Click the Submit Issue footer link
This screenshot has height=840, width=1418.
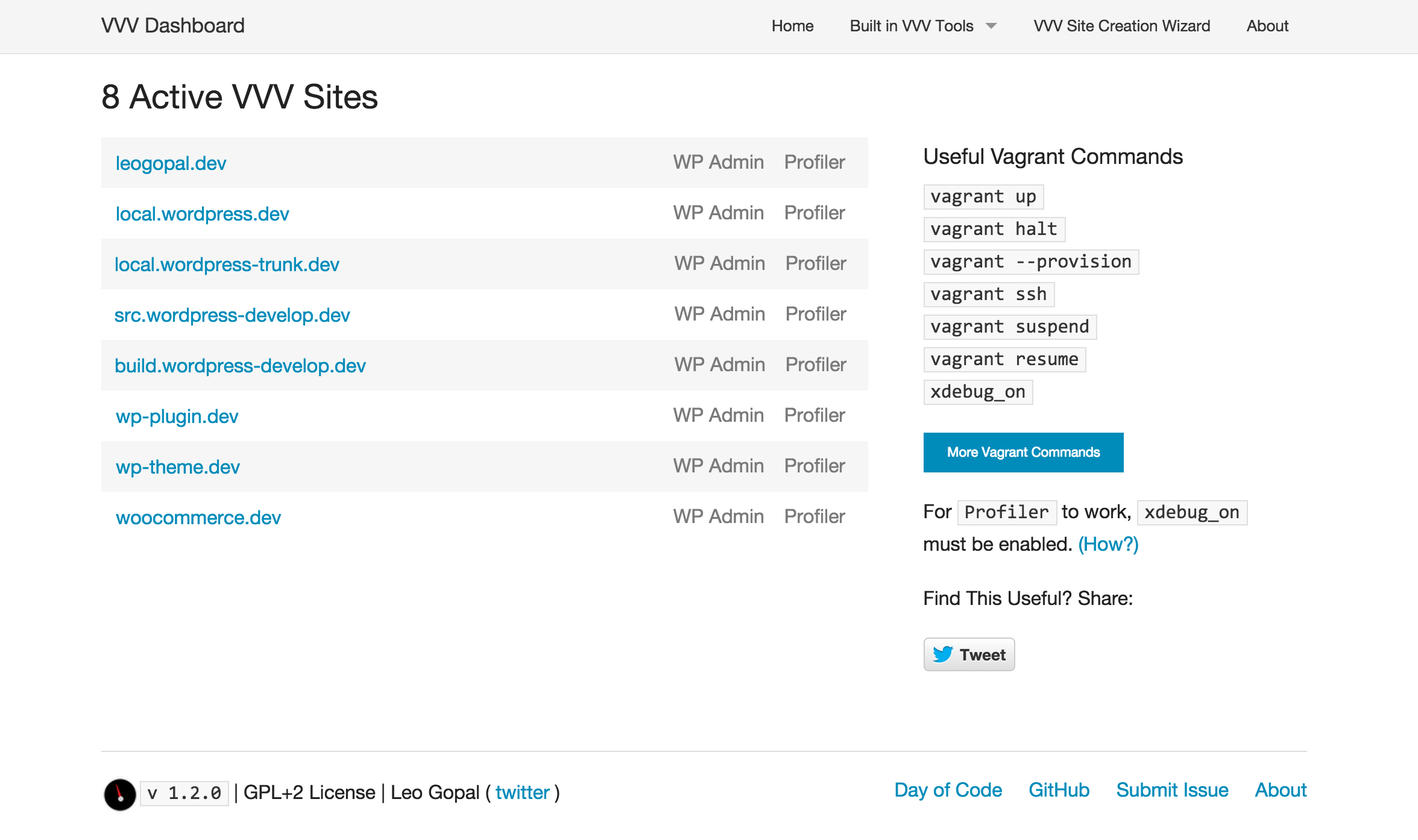click(1172, 790)
